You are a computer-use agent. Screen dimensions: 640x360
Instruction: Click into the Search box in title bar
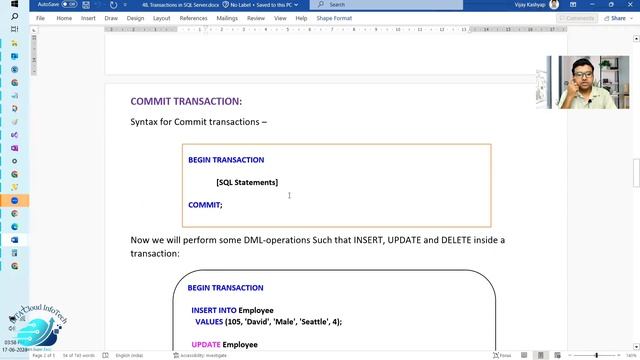pos(386,4)
